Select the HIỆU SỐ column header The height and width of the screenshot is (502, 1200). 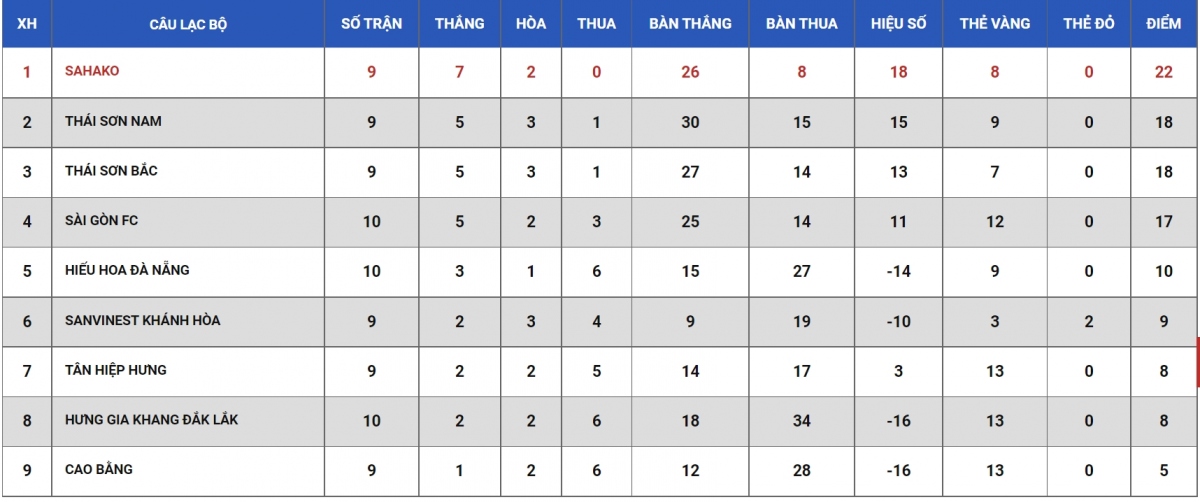tap(898, 24)
